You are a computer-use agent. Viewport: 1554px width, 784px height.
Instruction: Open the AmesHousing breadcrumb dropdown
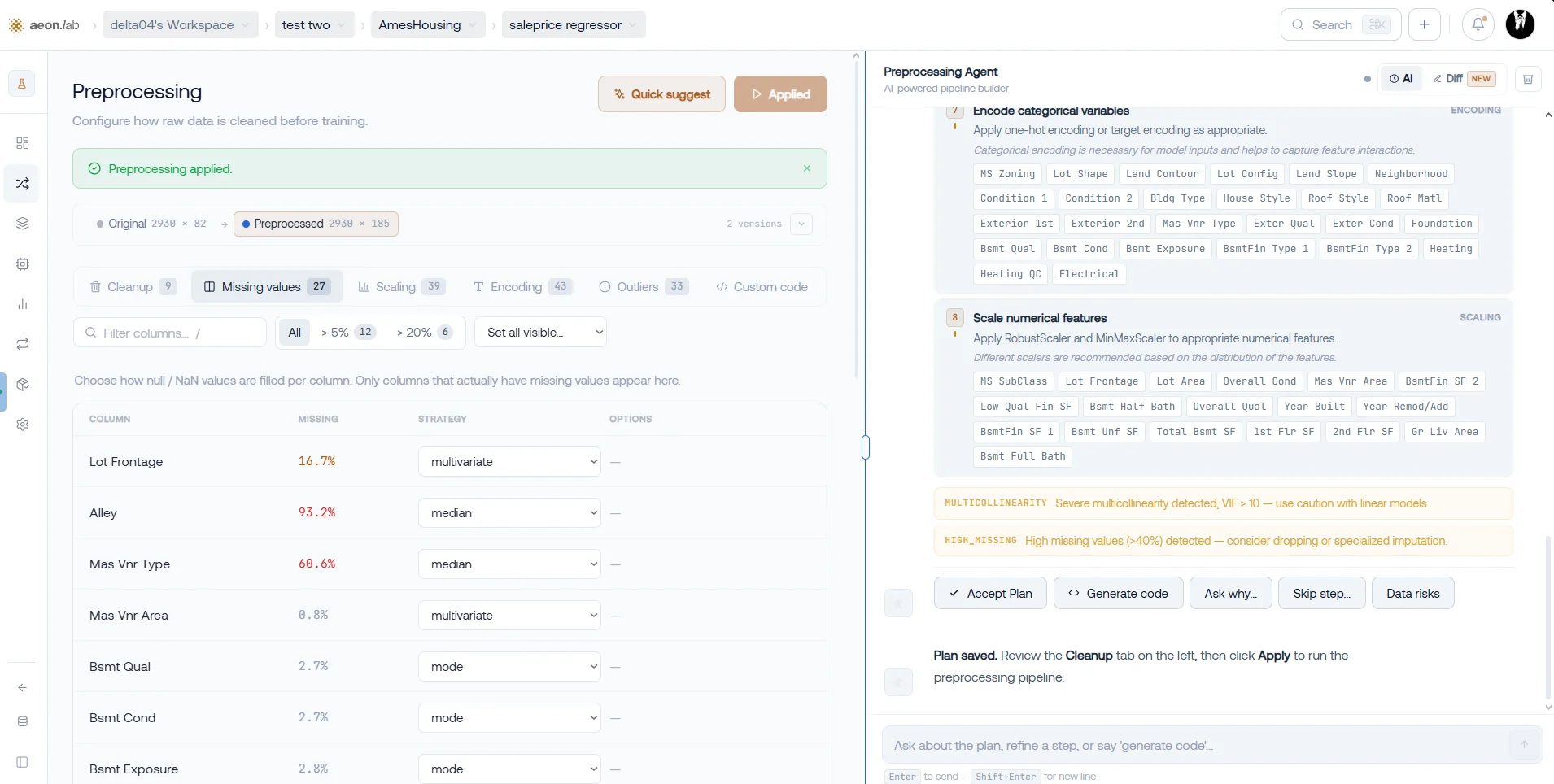[429, 24]
